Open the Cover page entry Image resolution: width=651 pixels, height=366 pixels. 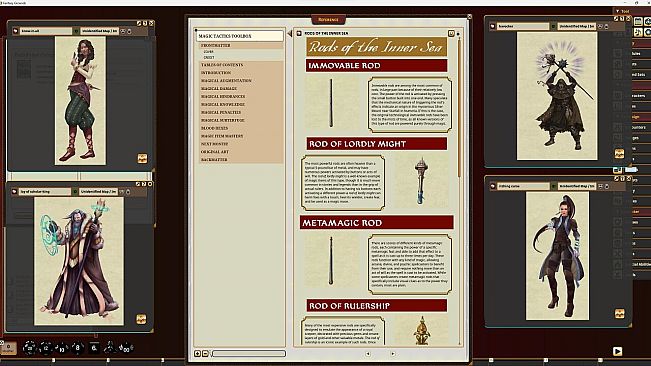208,52
